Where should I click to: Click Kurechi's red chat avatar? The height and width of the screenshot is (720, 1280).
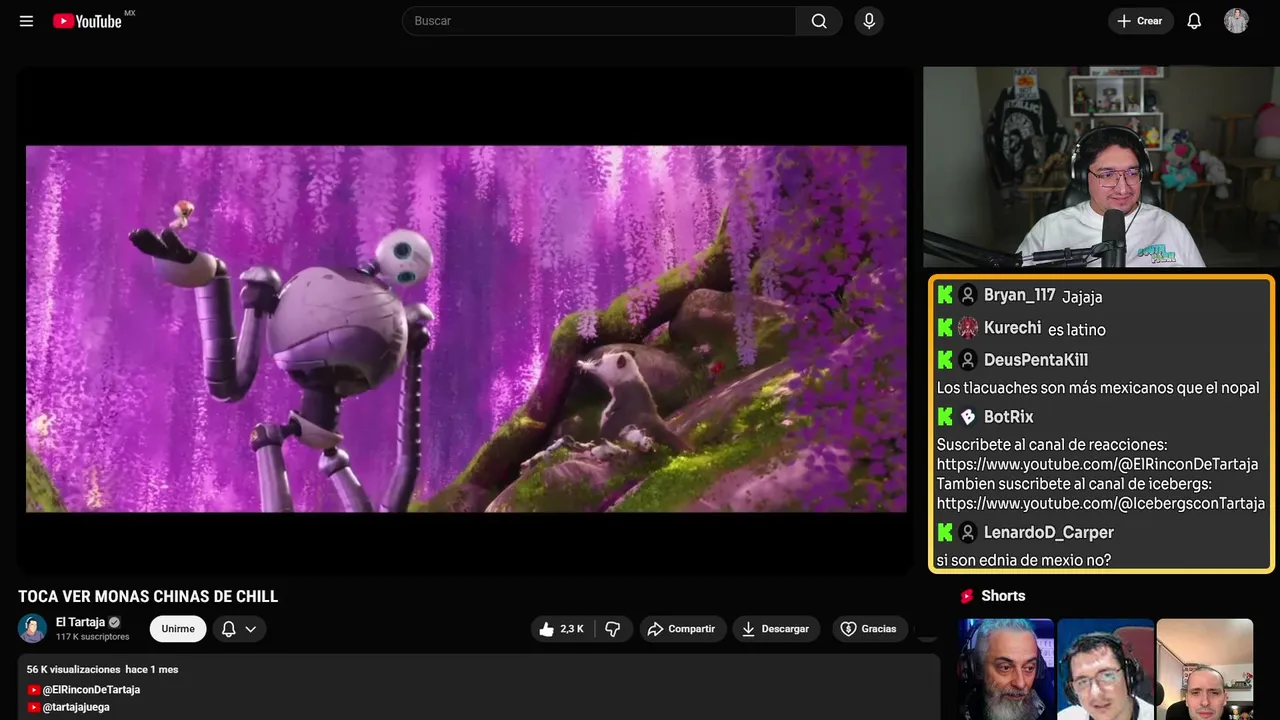tap(968, 328)
